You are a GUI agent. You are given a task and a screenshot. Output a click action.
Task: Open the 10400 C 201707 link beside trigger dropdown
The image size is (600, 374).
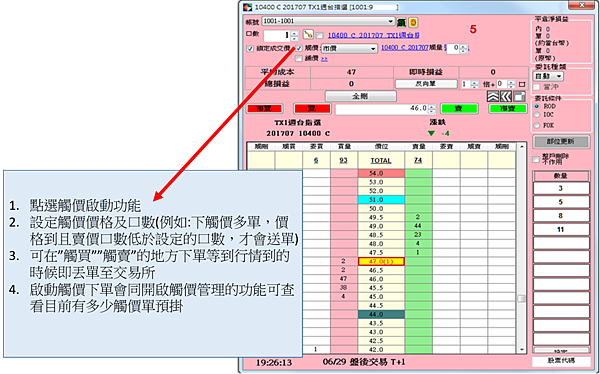[x=404, y=48]
